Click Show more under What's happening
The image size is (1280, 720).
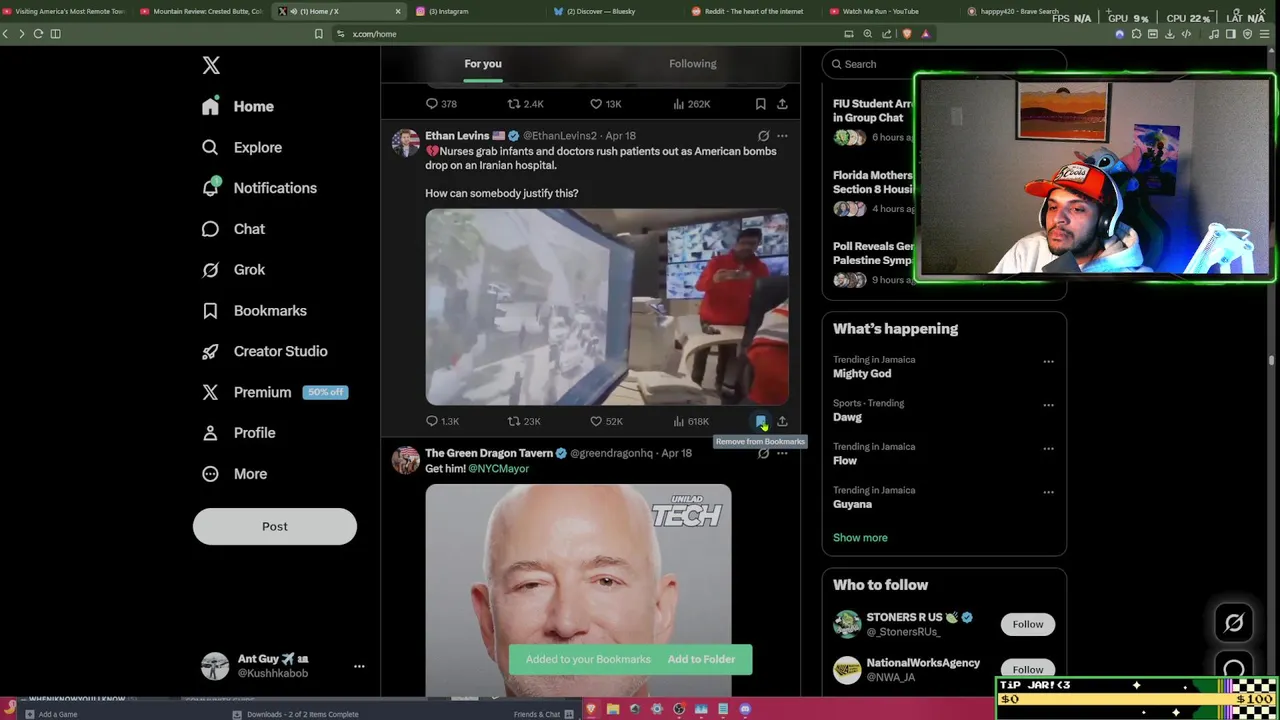[x=860, y=538]
